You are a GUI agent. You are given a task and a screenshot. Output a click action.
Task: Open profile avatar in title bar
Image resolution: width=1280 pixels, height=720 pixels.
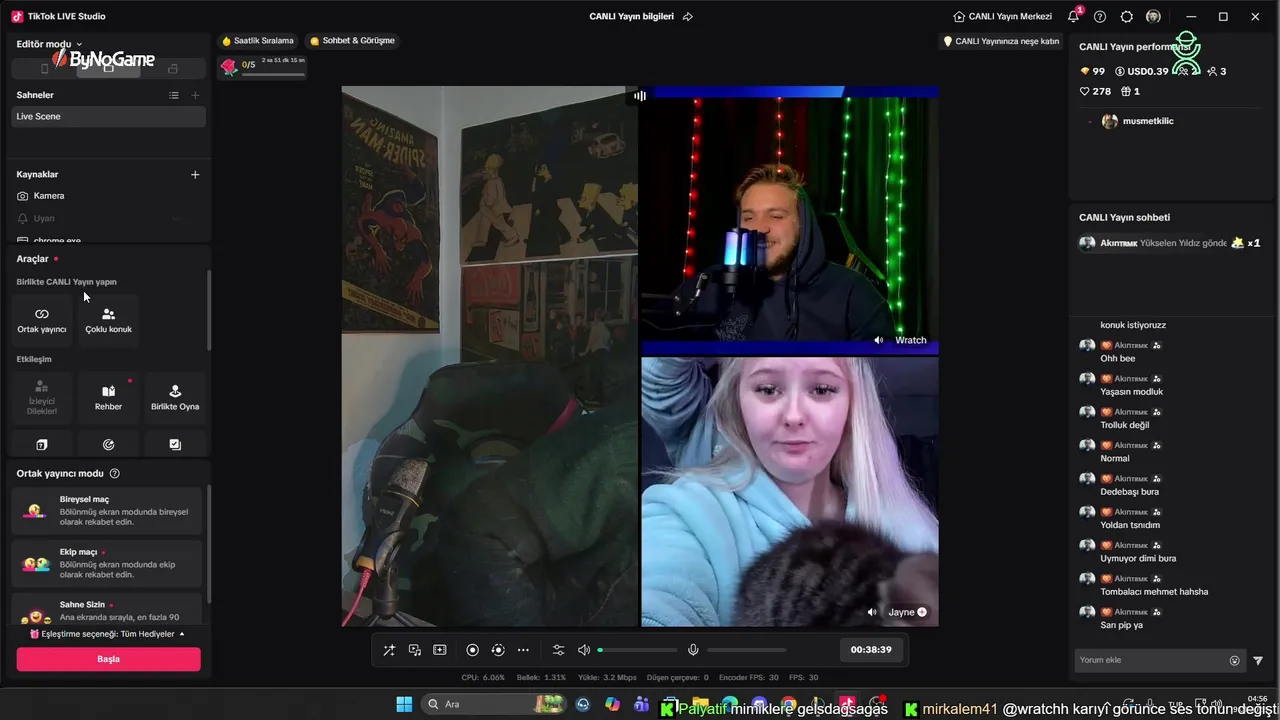click(1153, 17)
